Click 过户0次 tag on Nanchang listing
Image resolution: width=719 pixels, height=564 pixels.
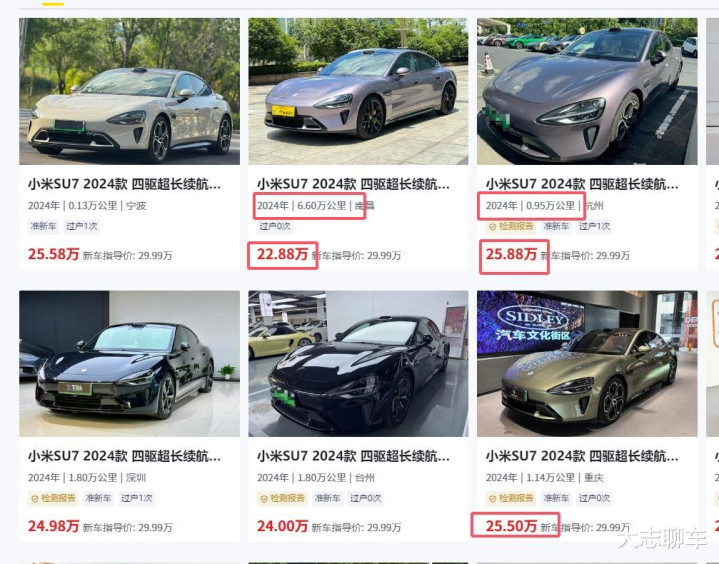pyautogui.click(x=275, y=227)
